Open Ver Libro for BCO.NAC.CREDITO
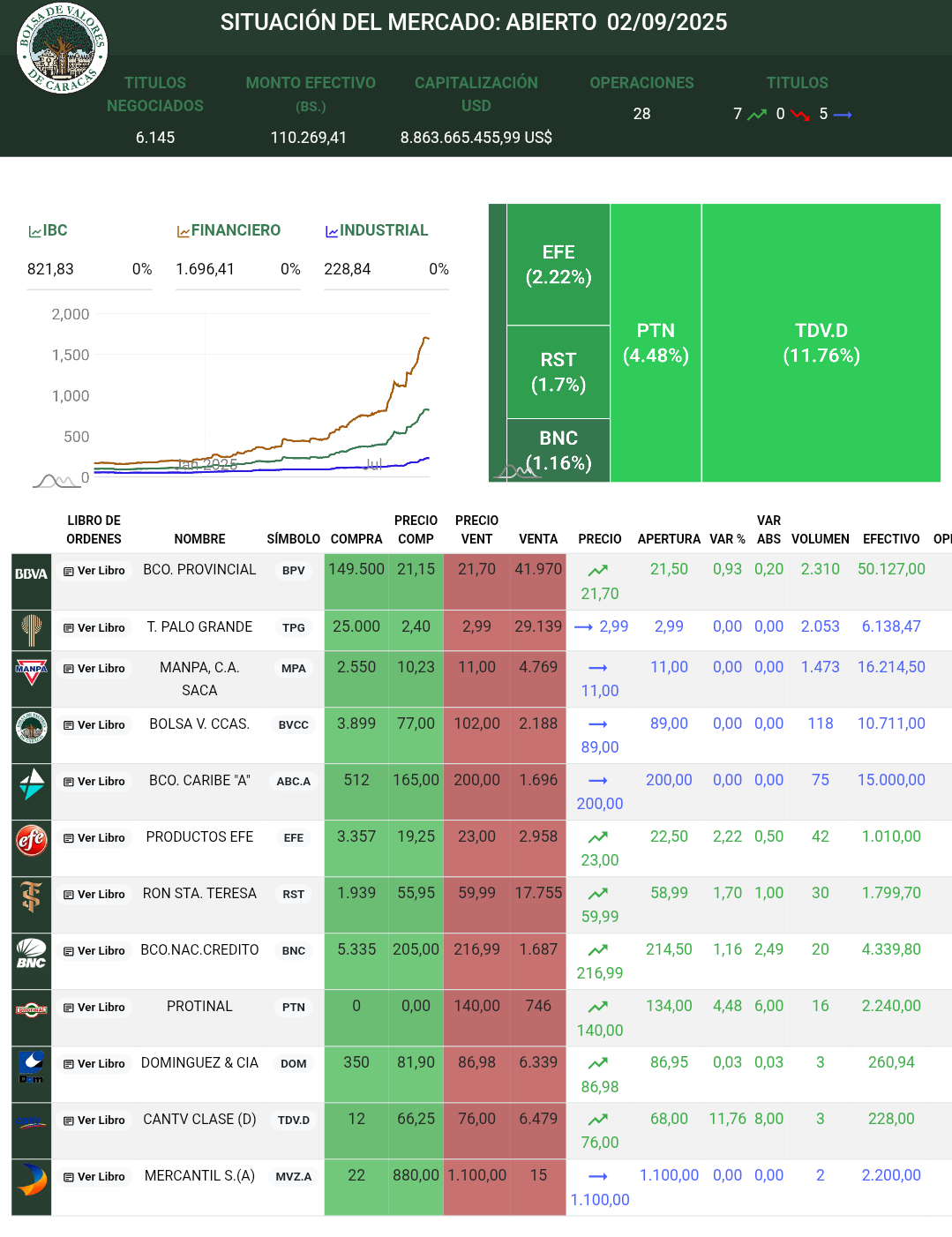The height and width of the screenshot is (1237, 952). 94,951
